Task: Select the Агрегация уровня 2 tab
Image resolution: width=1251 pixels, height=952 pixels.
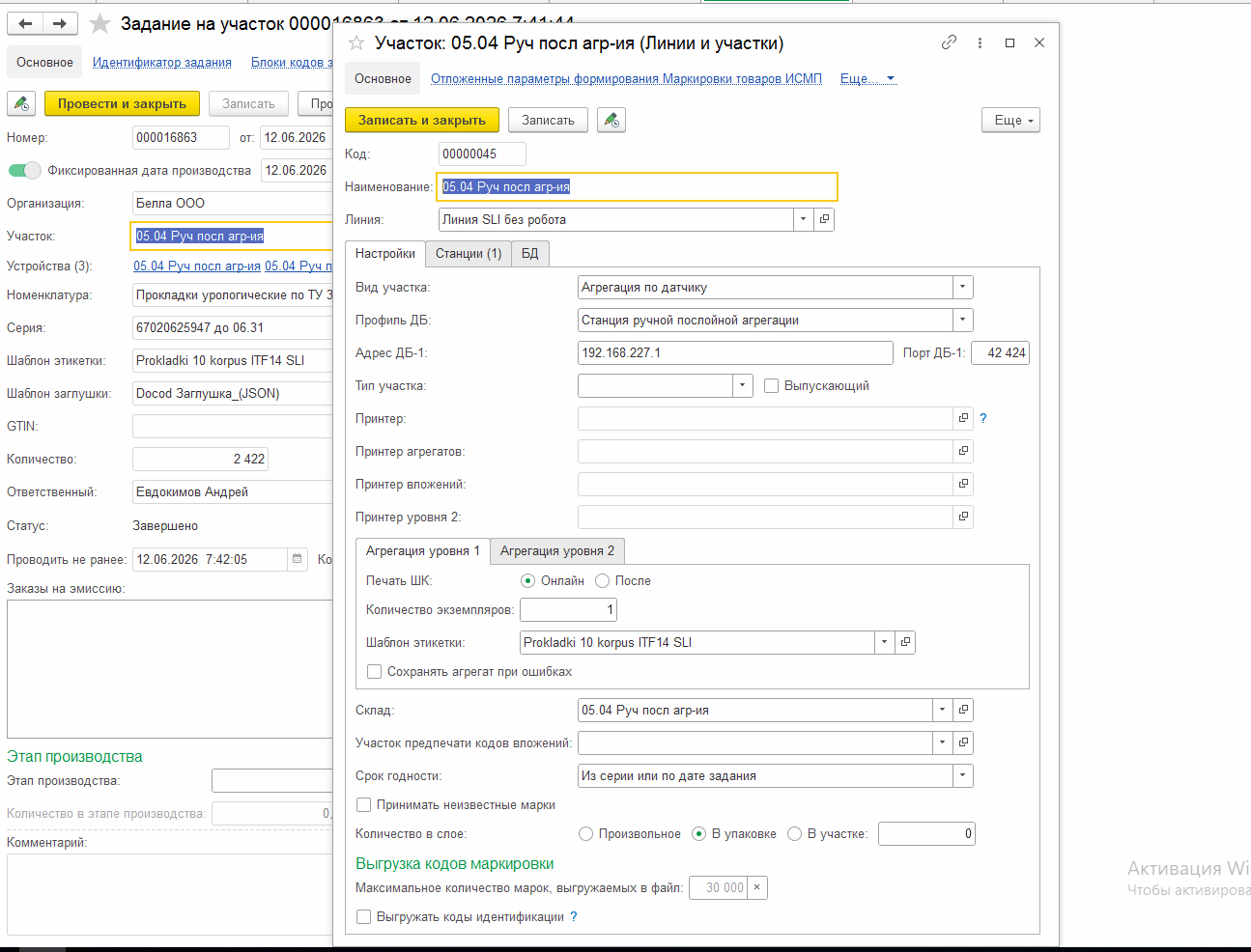Action: [x=557, y=550]
